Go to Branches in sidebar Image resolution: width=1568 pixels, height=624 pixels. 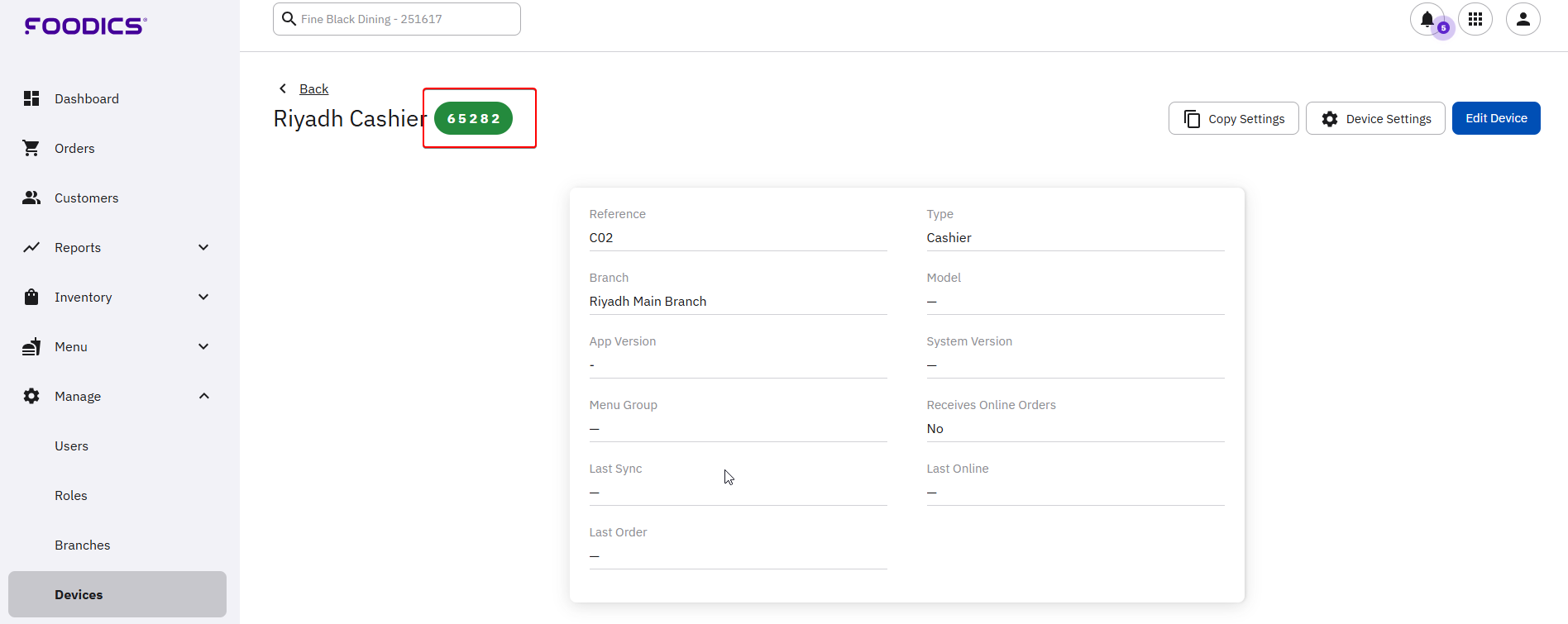pyautogui.click(x=82, y=545)
